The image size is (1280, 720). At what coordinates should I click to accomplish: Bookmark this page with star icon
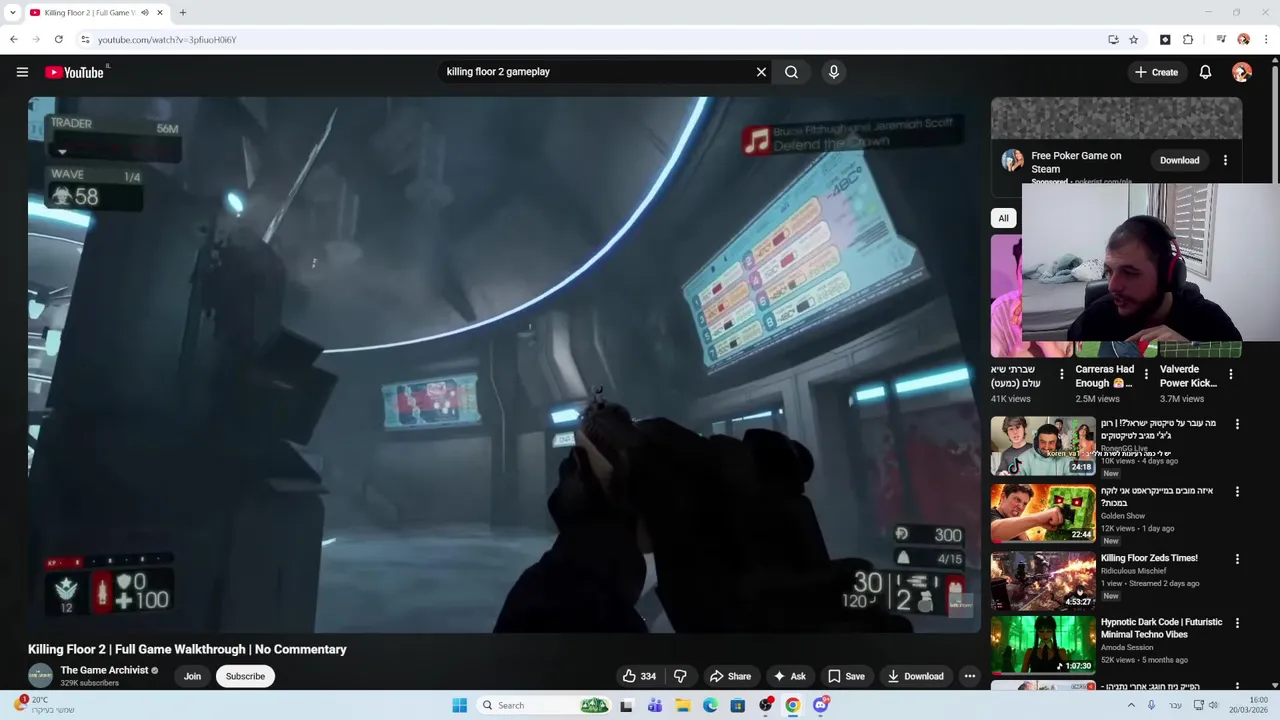pyautogui.click(x=1134, y=40)
